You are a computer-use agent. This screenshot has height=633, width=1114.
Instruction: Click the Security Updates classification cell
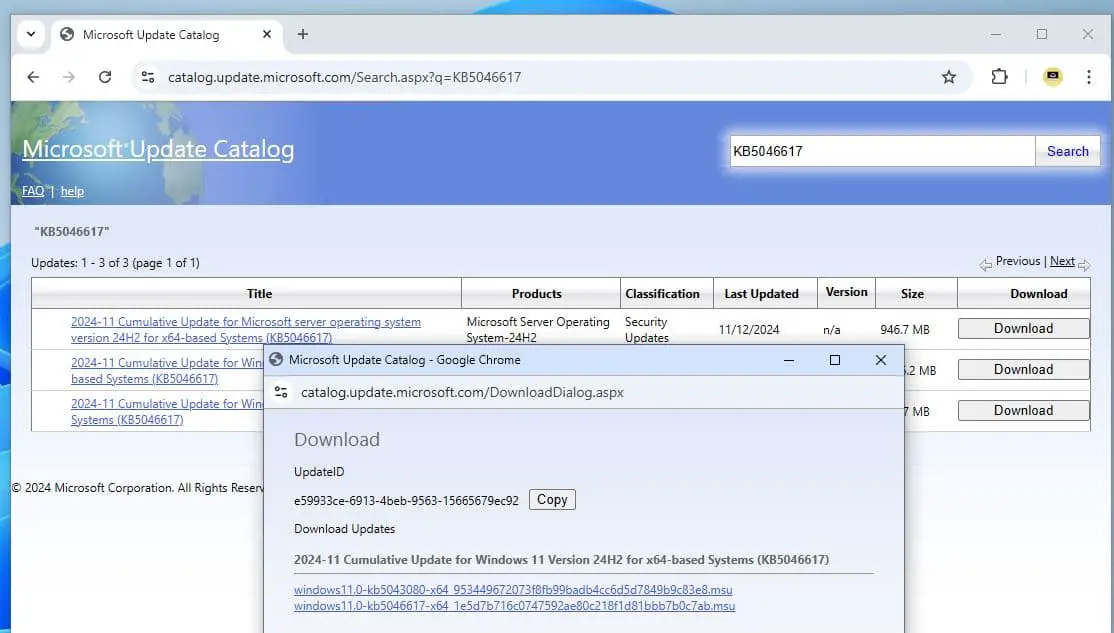point(647,330)
